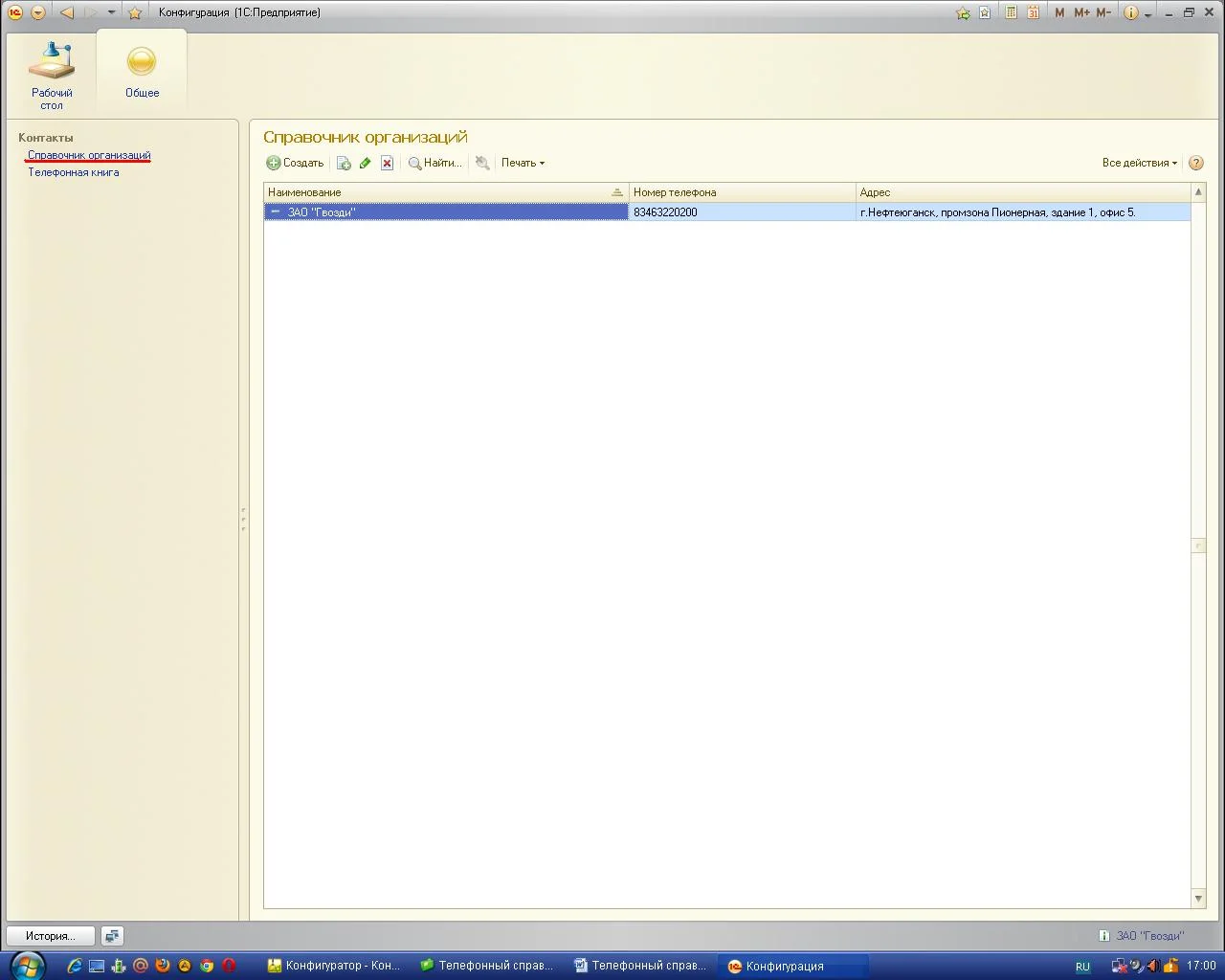Image resolution: width=1225 pixels, height=980 pixels.
Task: Open Телефонная книга link
Action: point(74,172)
